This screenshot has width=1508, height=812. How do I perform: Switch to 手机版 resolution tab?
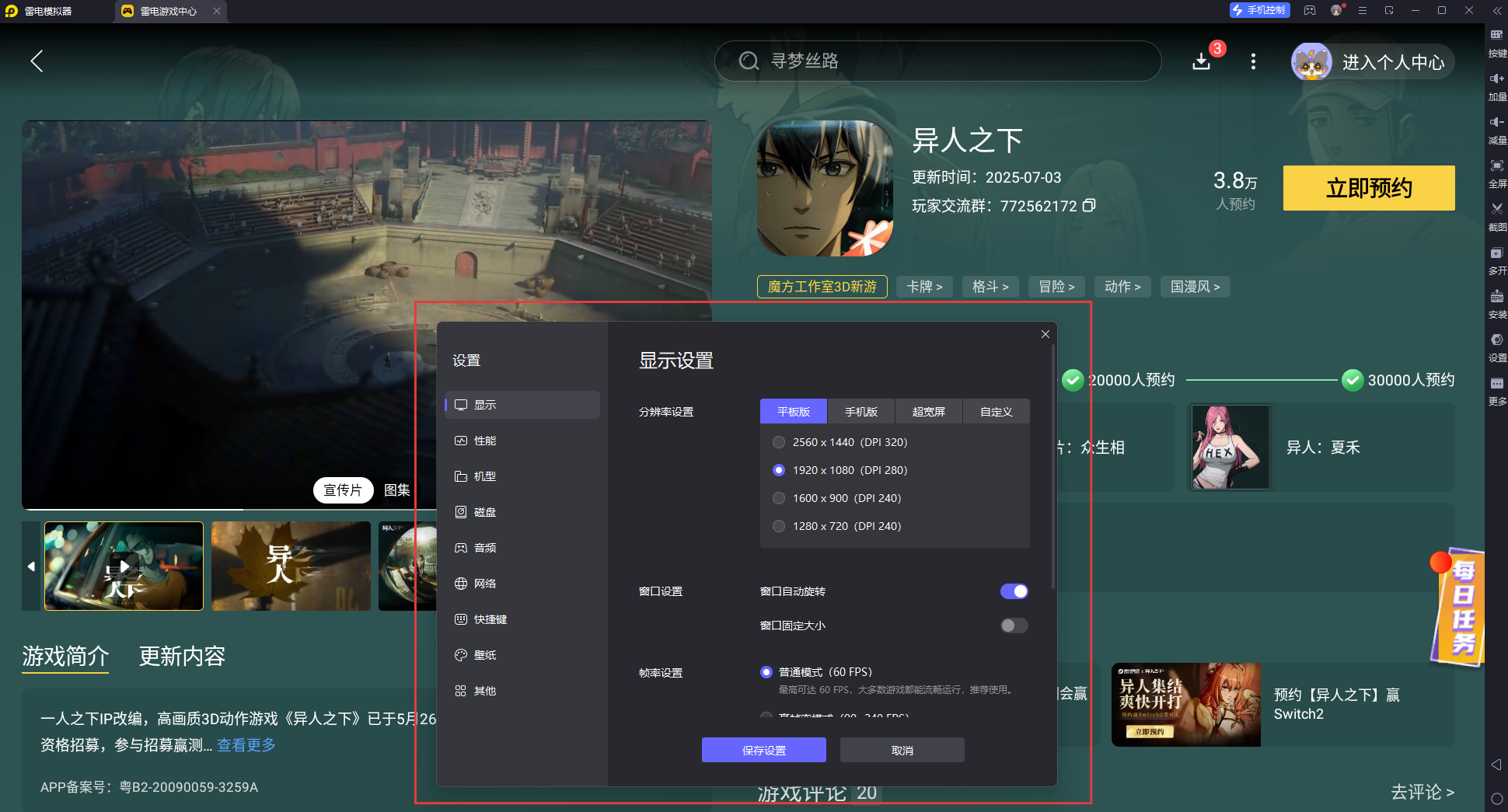(861, 412)
